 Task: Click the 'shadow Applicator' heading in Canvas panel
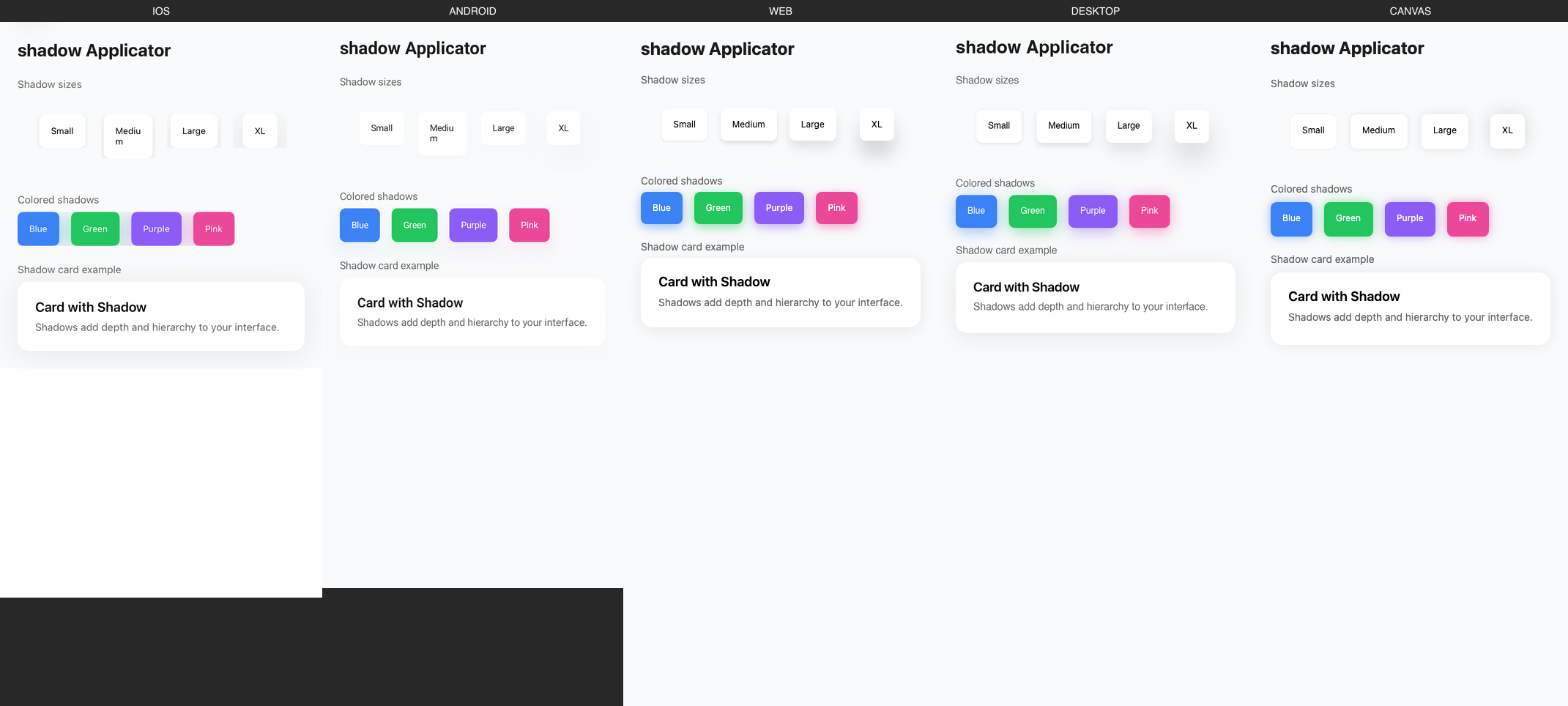pyautogui.click(x=1347, y=48)
